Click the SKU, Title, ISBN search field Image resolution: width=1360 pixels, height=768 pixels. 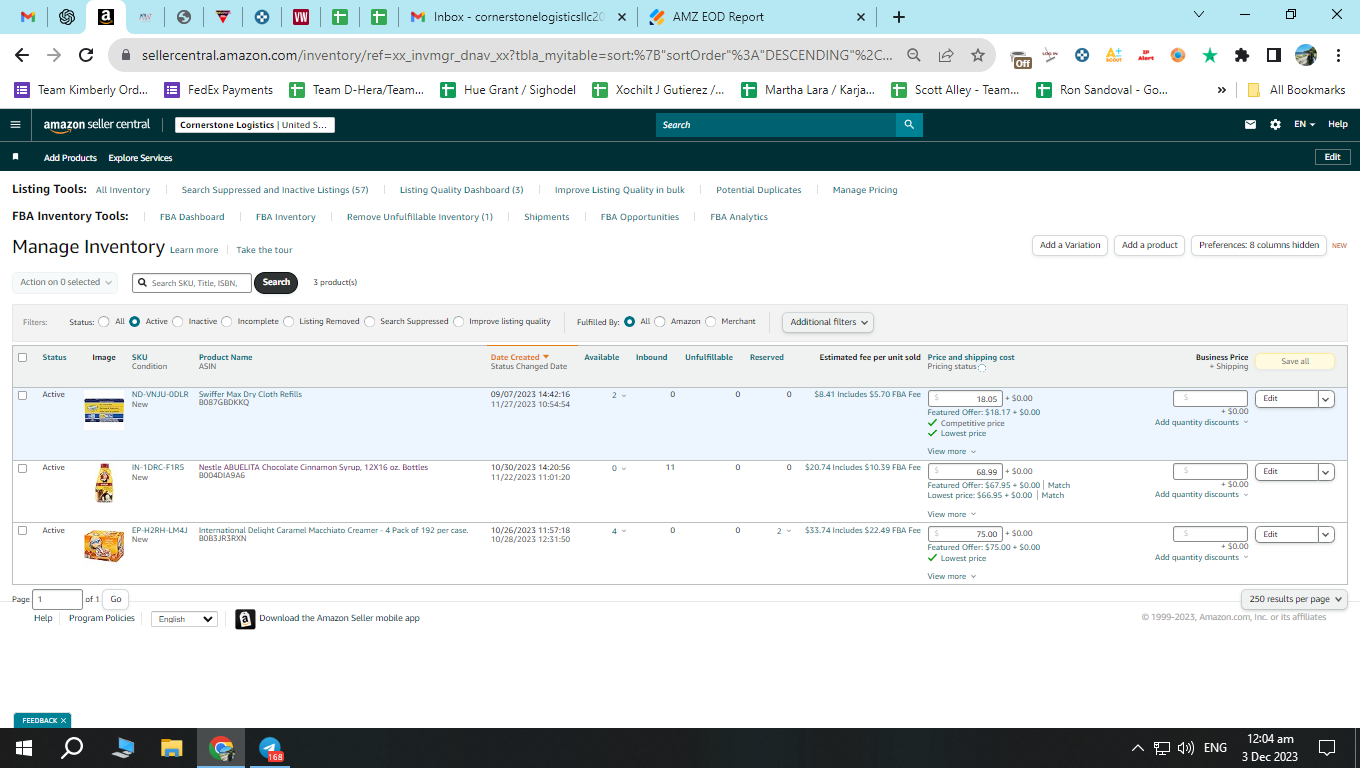192,283
